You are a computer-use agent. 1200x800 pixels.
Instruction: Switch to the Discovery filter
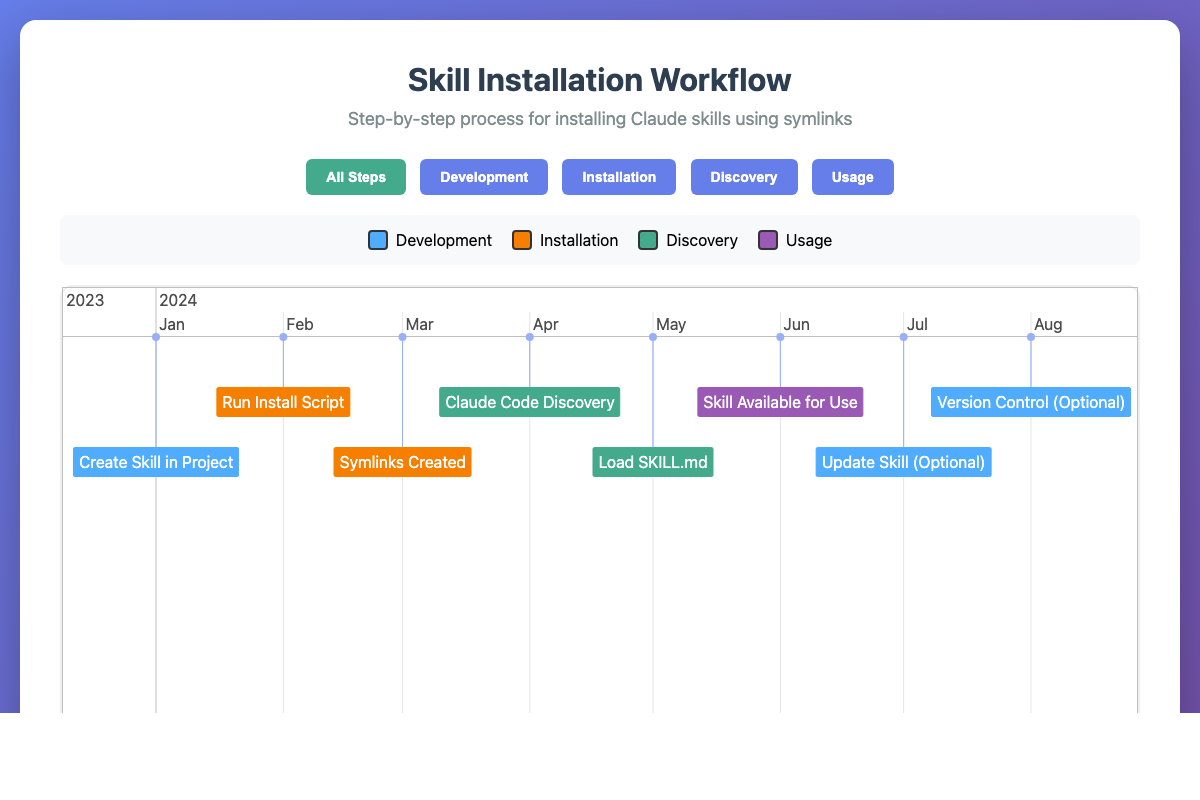tap(744, 177)
